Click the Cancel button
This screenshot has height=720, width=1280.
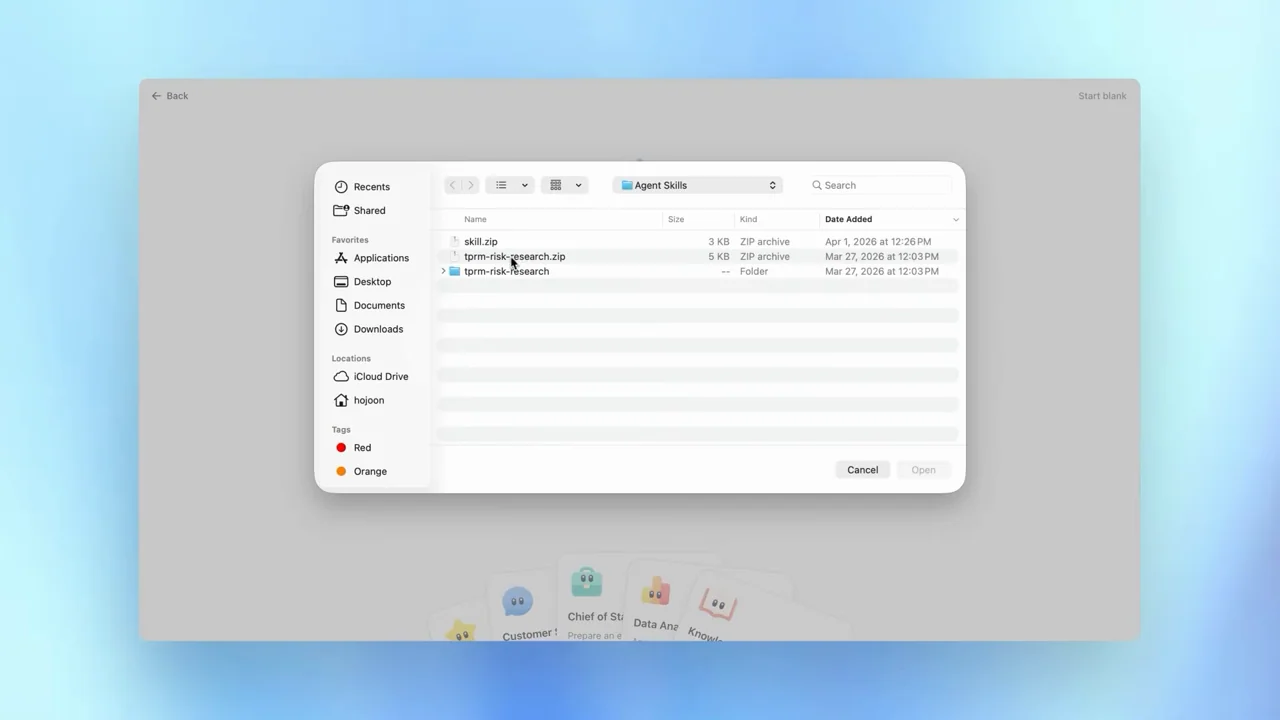click(x=862, y=470)
